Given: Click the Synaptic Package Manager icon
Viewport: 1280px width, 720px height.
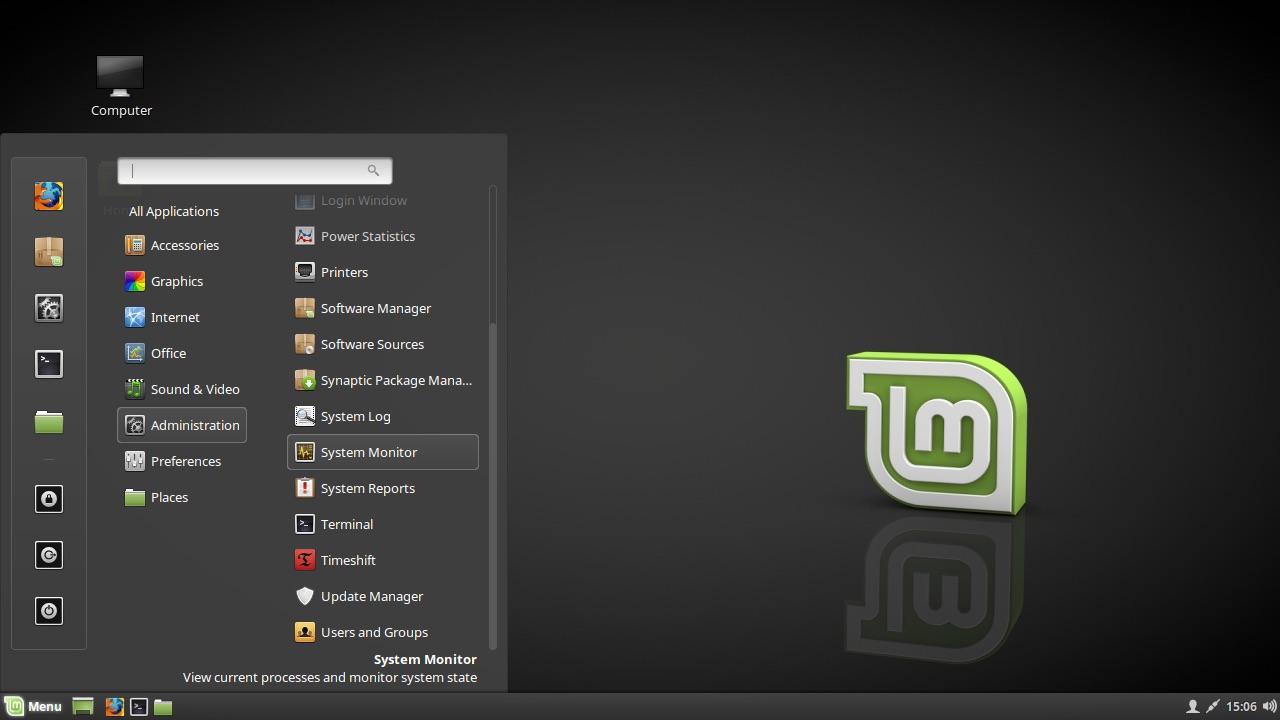Looking at the screenshot, I should (x=305, y=380).
